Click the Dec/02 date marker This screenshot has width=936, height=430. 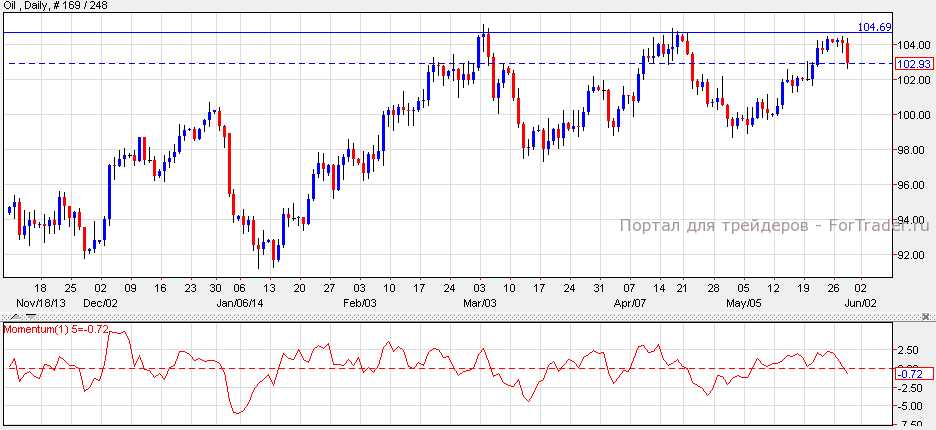(x=101, y=302)
